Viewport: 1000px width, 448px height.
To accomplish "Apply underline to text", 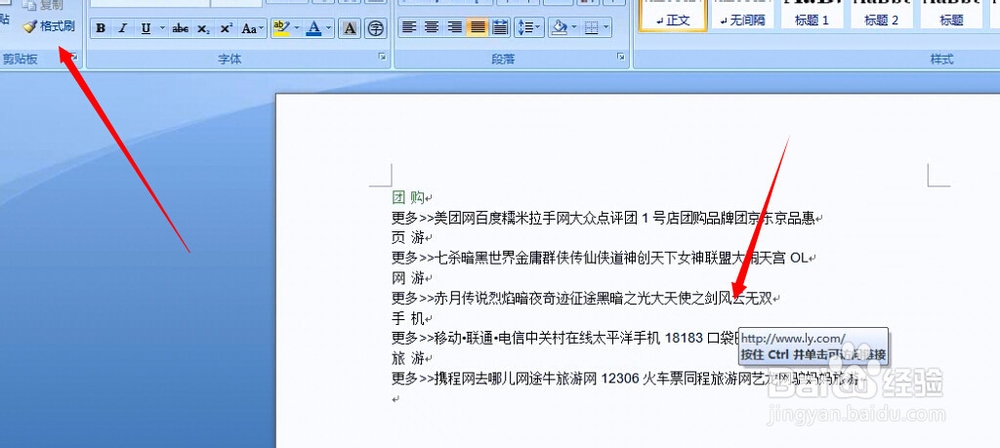I will point(146,28).
